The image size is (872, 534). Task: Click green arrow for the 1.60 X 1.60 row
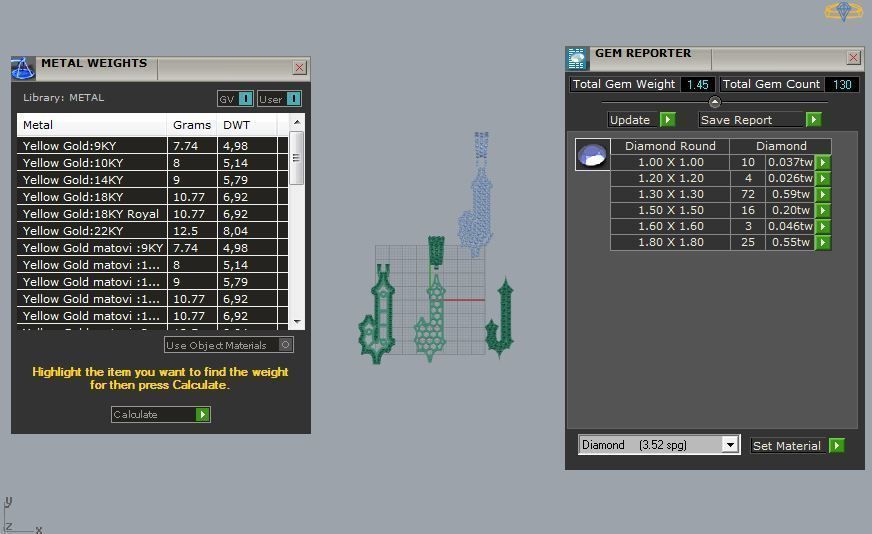point(823,226)
